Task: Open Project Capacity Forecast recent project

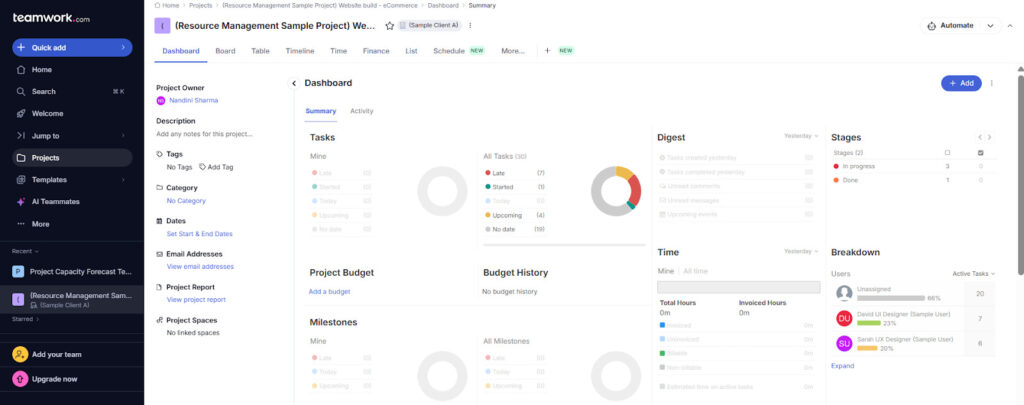Action: pos(72,271)
